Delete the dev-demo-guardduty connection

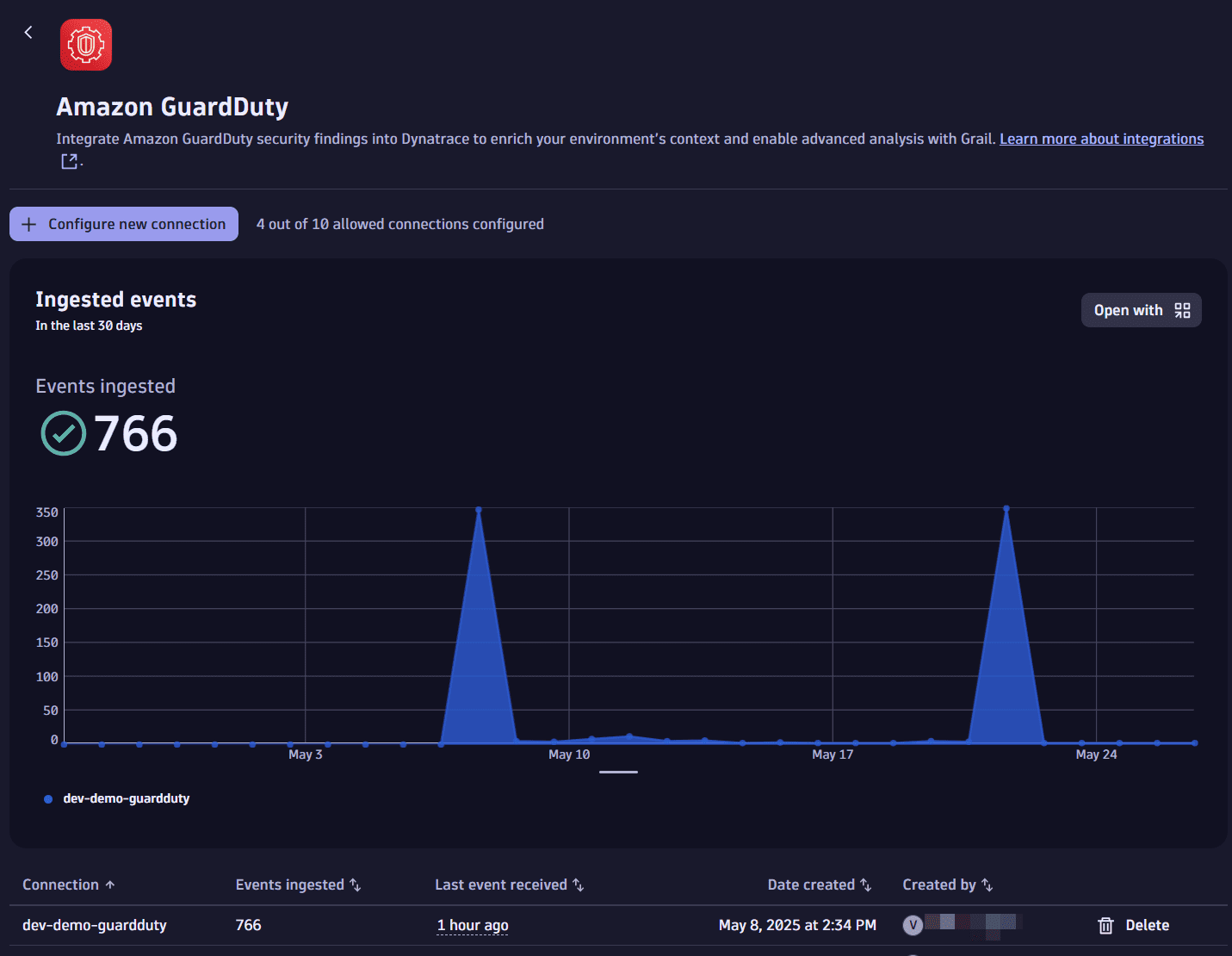[1134, 925]
